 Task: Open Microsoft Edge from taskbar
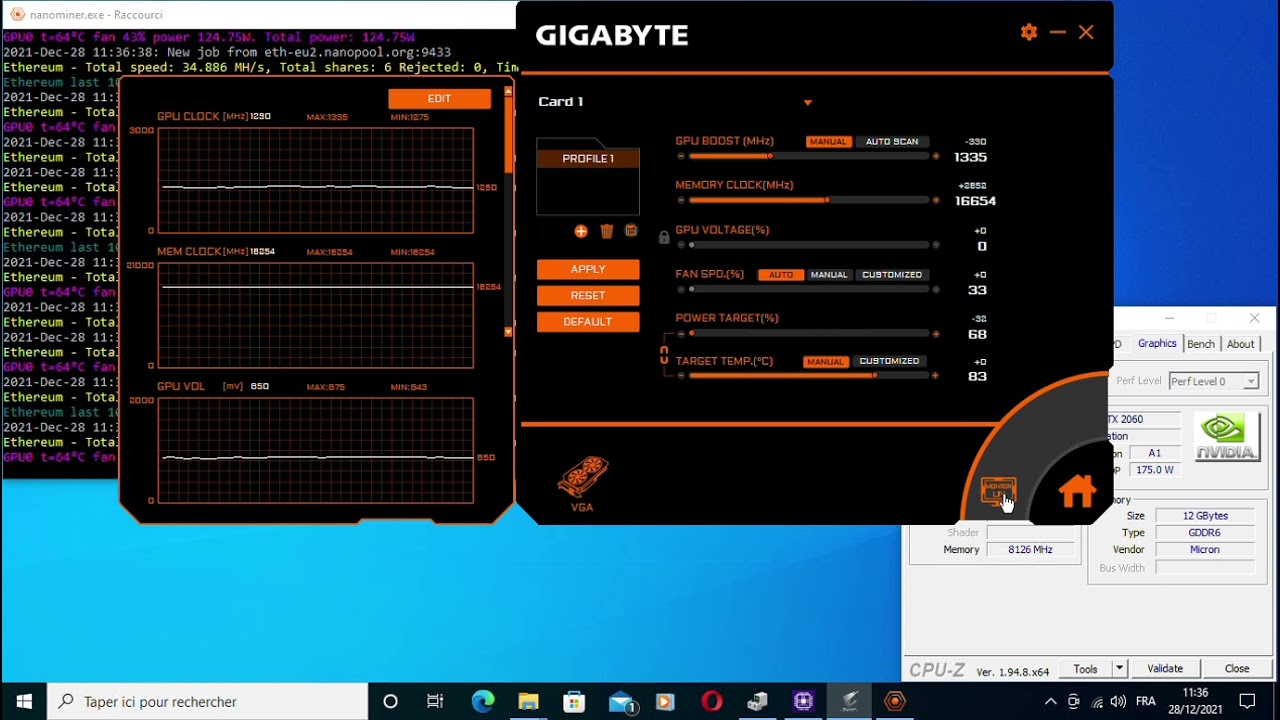click(x=483, y=701)
